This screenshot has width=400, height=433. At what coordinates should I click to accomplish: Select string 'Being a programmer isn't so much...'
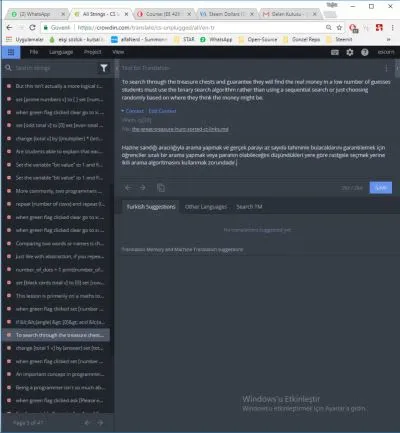tap(56, 387)
